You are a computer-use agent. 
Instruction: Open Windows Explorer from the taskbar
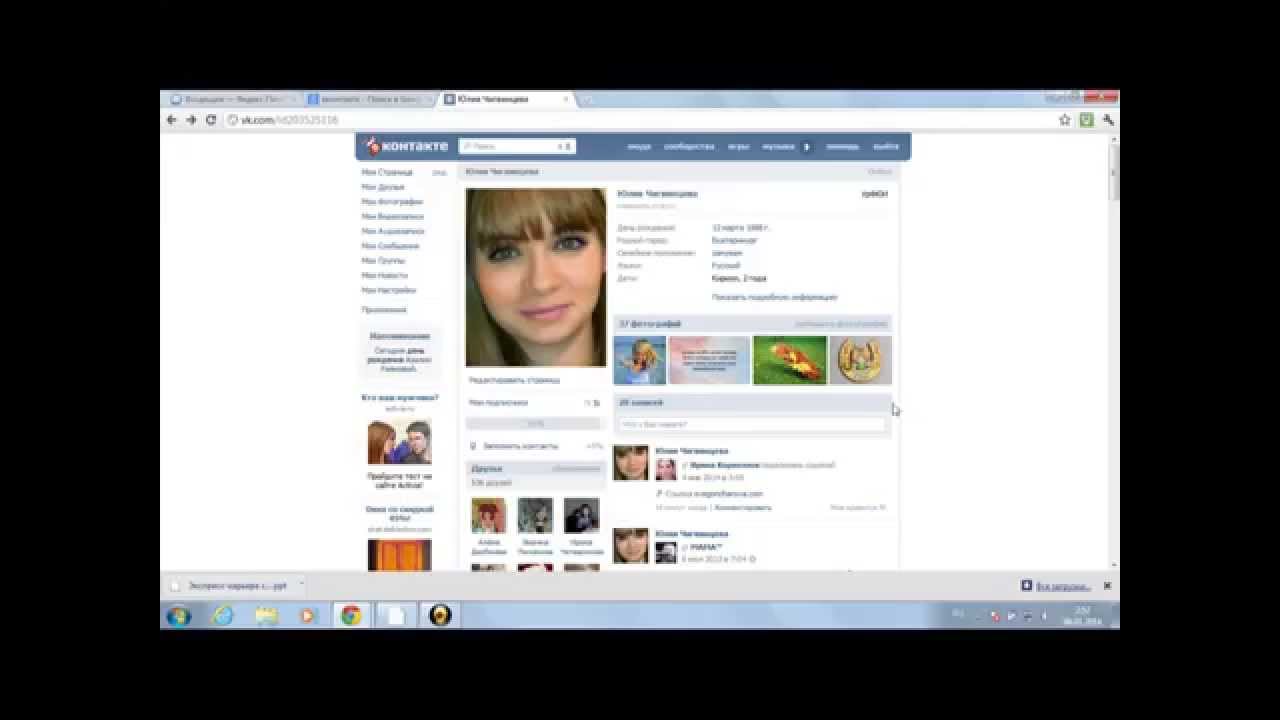point(266,615)
